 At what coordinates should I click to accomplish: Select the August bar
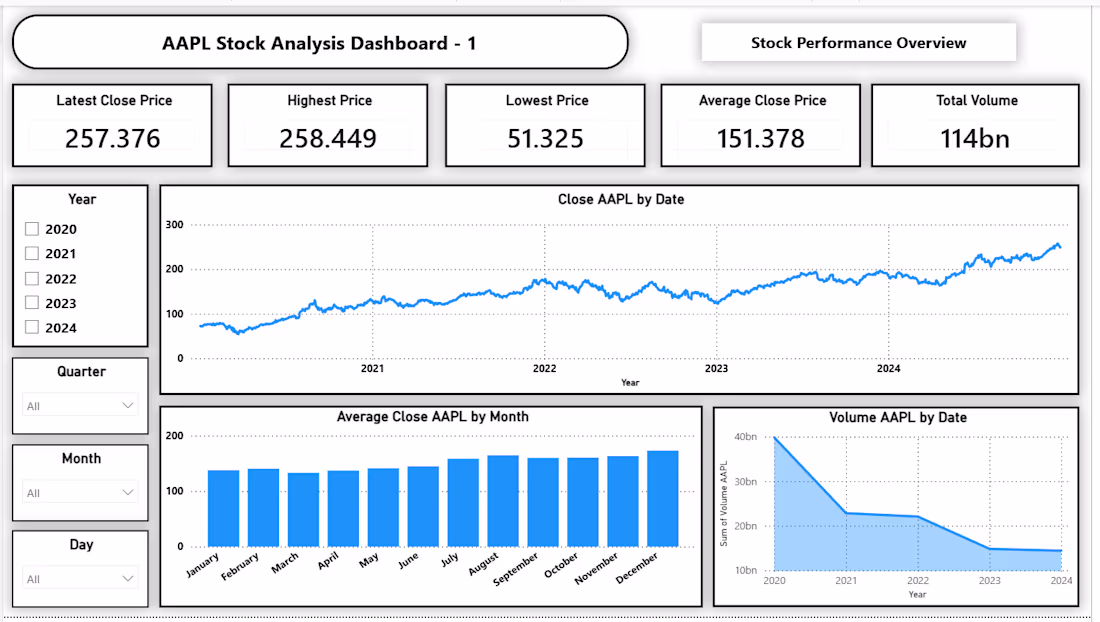click(503, 501)
